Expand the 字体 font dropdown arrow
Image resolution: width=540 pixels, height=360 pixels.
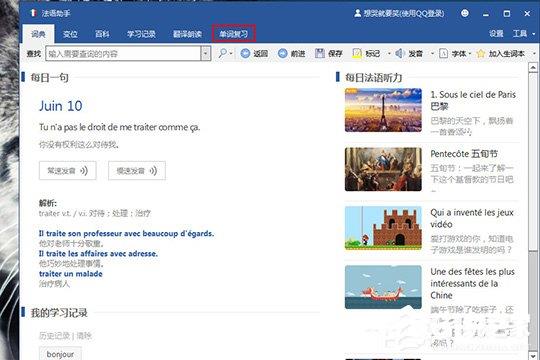click(470, 54)
